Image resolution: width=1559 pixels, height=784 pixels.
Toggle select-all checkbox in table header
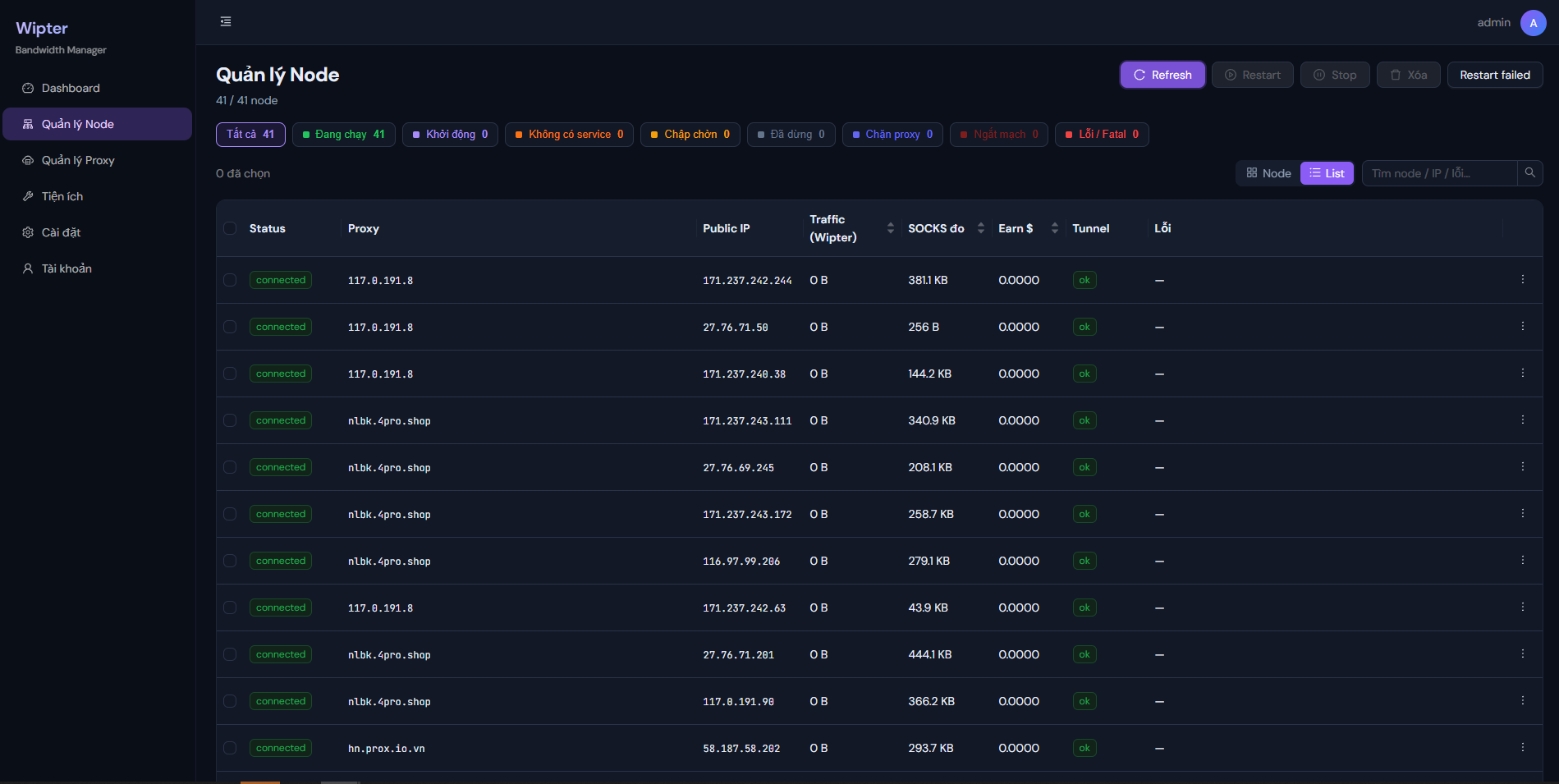(230, 228)
